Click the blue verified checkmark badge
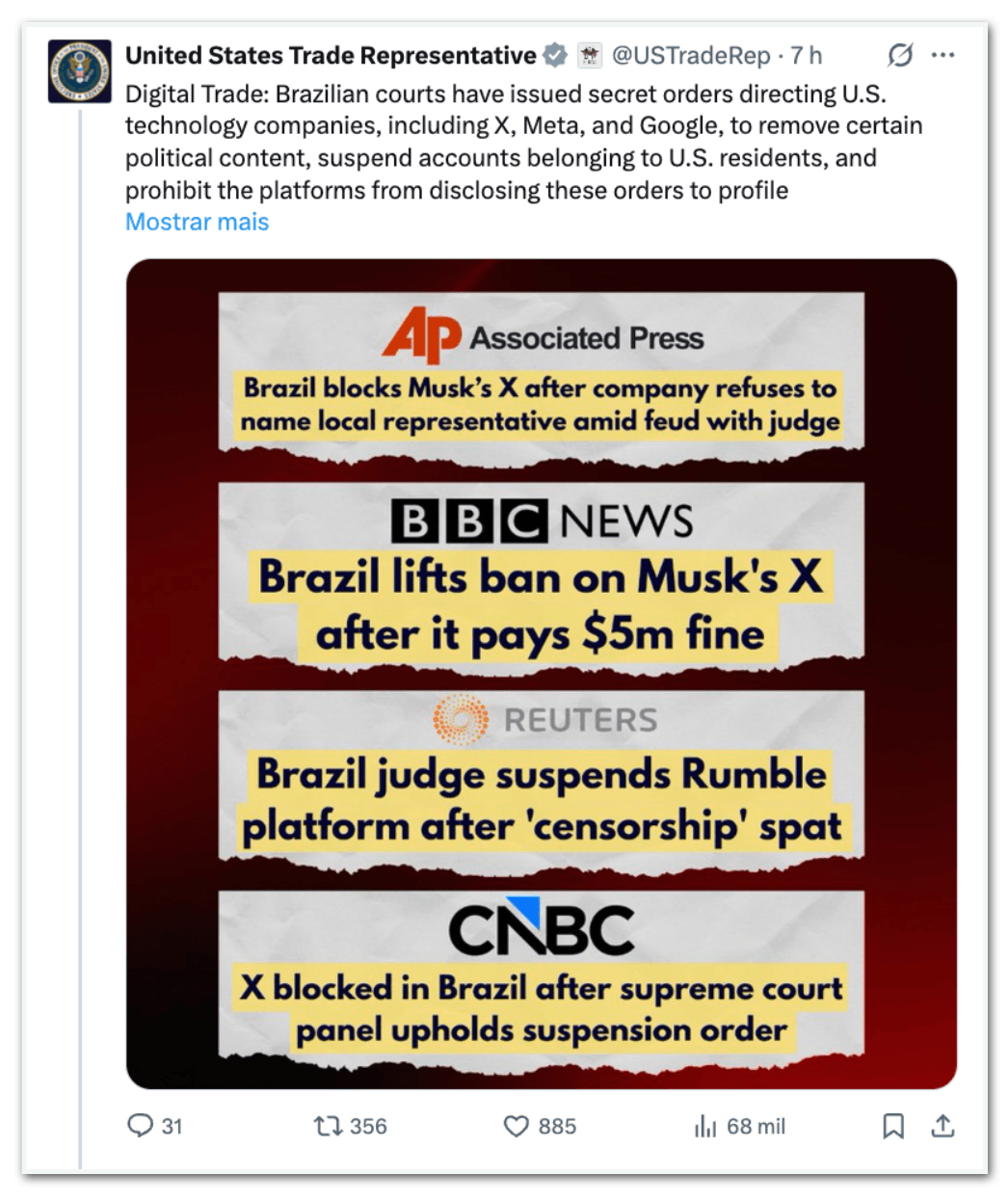 pos(555,55)
